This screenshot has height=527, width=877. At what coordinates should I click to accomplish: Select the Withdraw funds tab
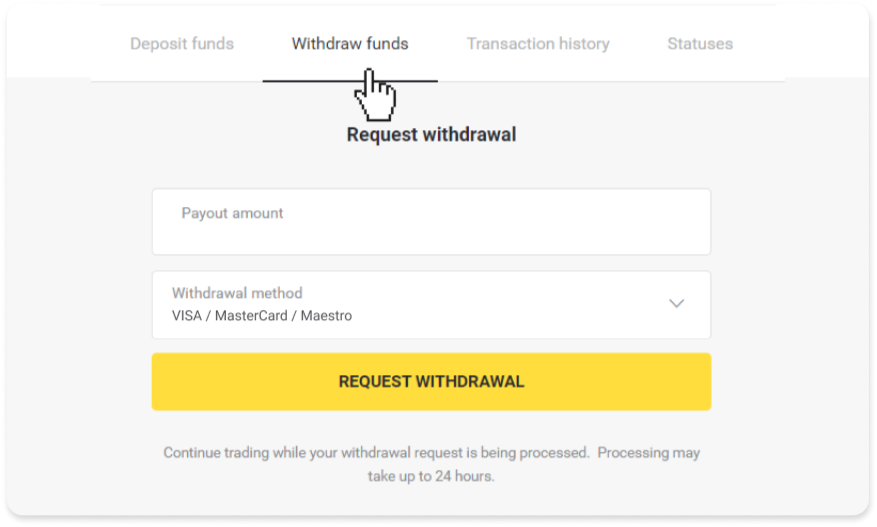click(x=349, y=44)
